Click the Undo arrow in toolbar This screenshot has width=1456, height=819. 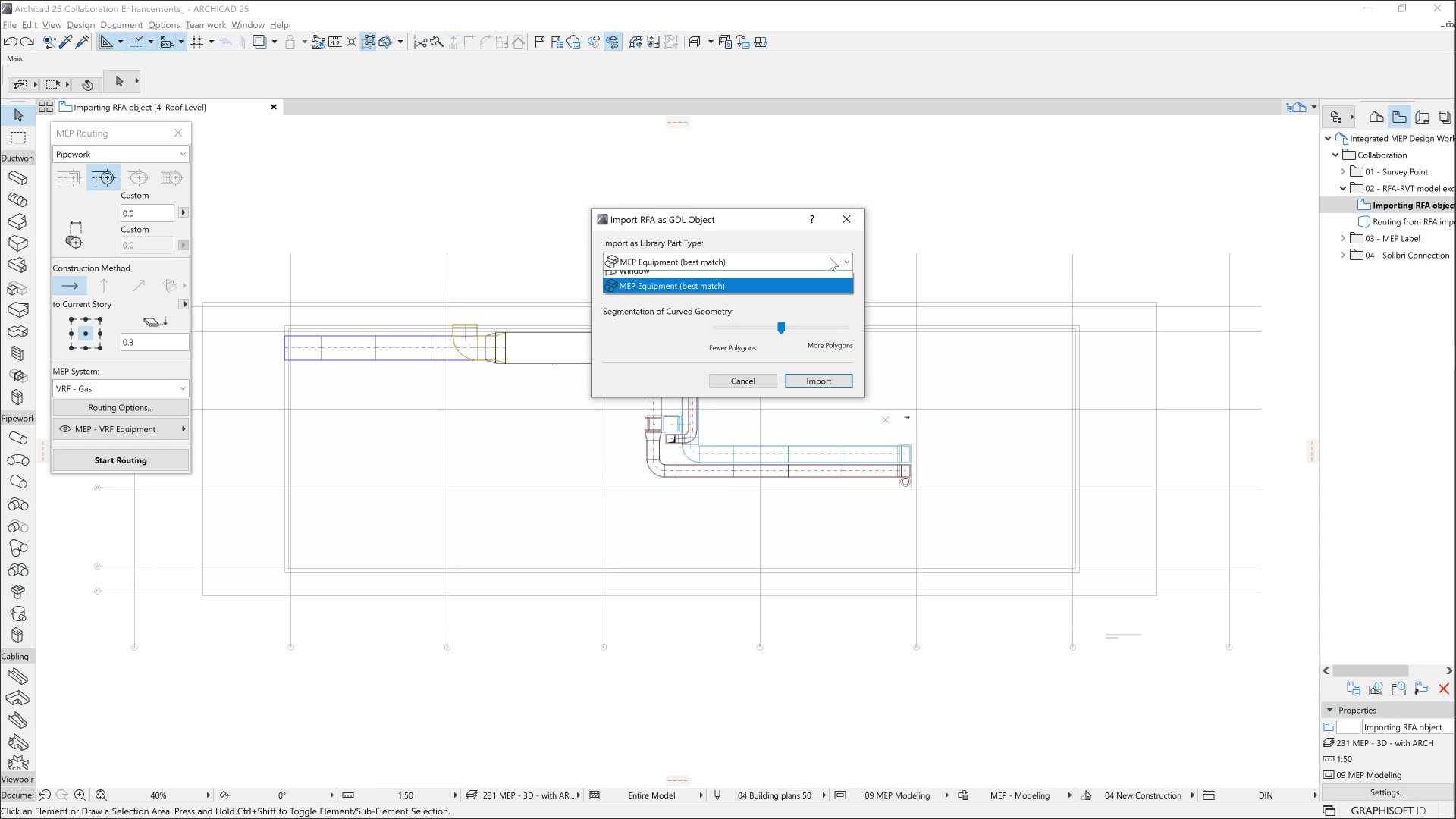click(10, 42)
